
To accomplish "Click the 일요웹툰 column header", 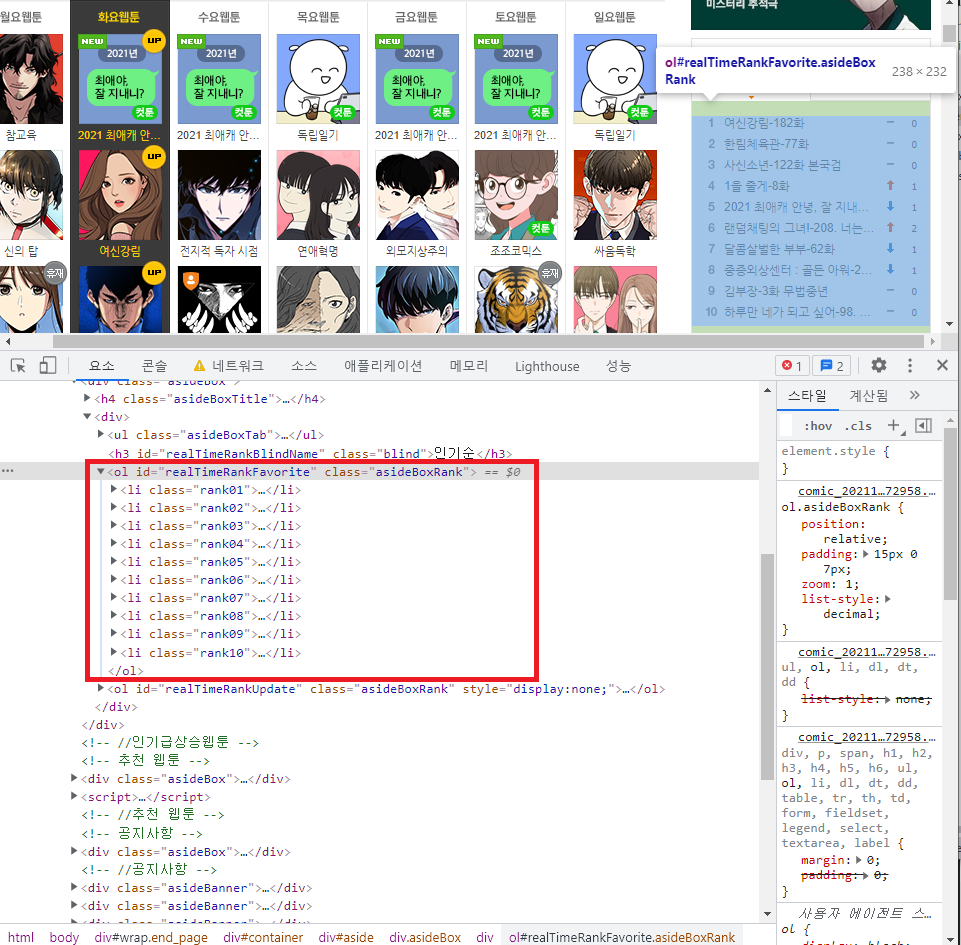I will pos(615,17).
